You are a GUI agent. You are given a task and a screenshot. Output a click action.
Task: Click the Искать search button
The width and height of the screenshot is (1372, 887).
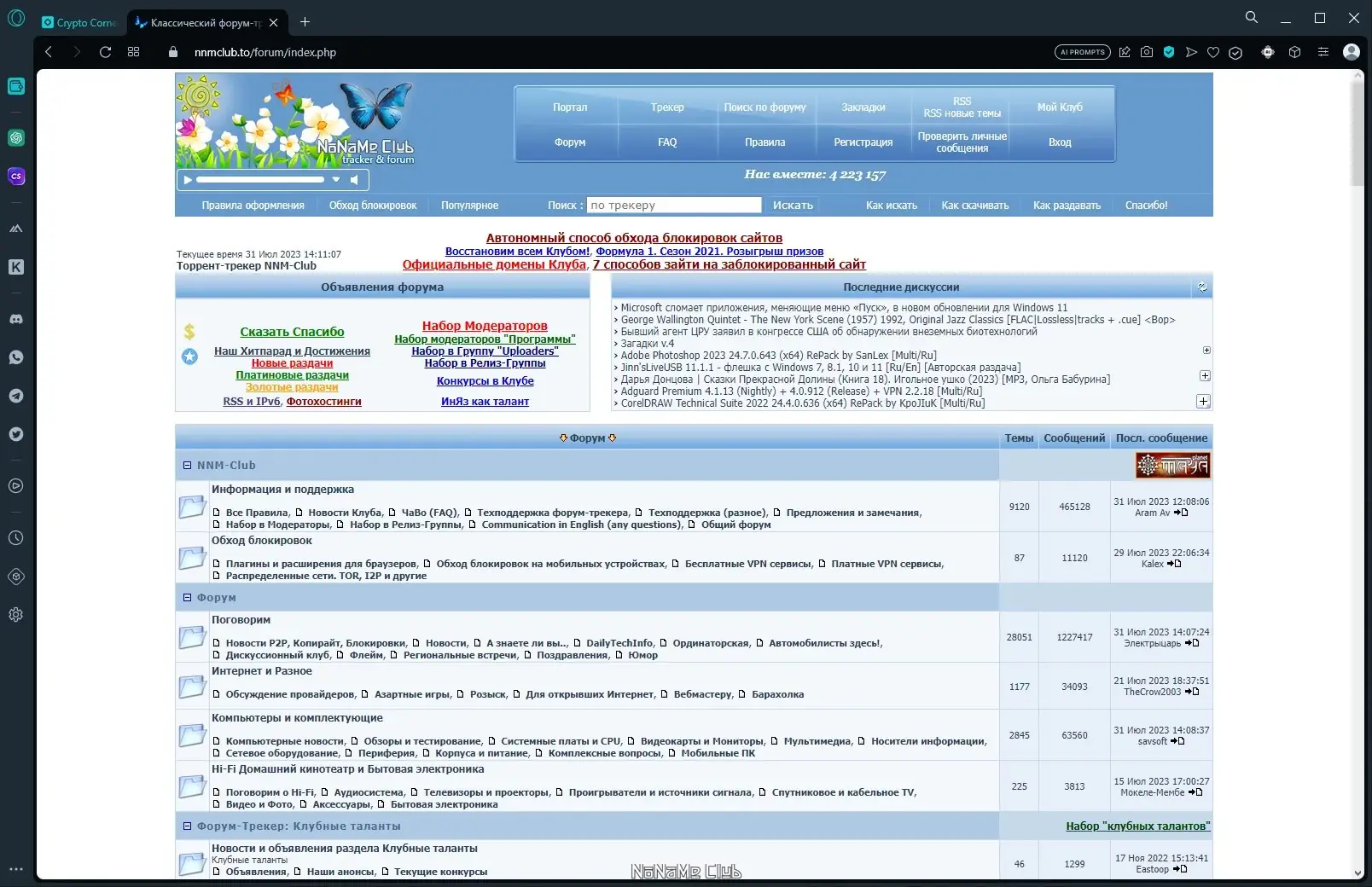793,205
